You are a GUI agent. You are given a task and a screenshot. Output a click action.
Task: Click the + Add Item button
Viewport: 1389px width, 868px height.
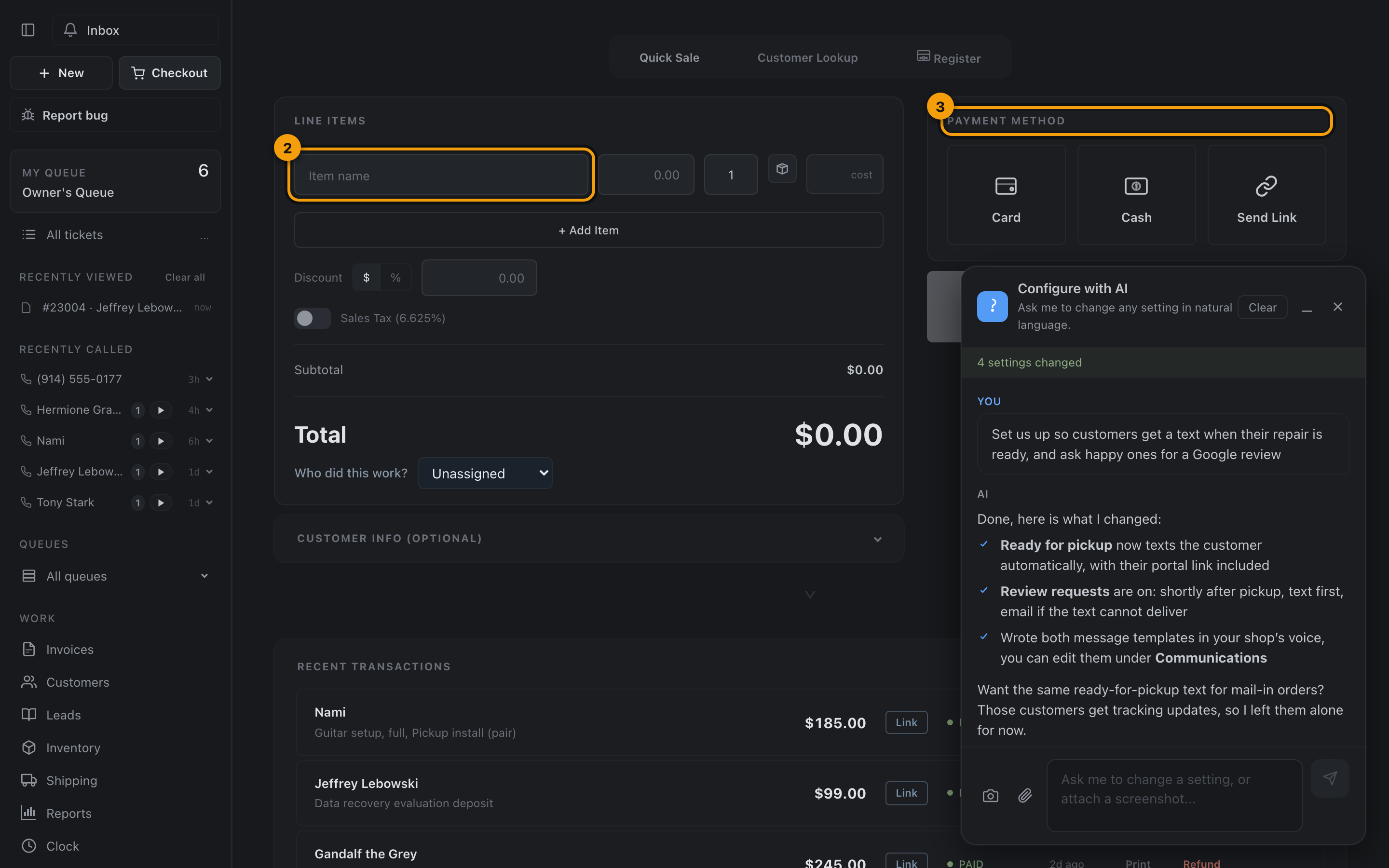(588, 230)
